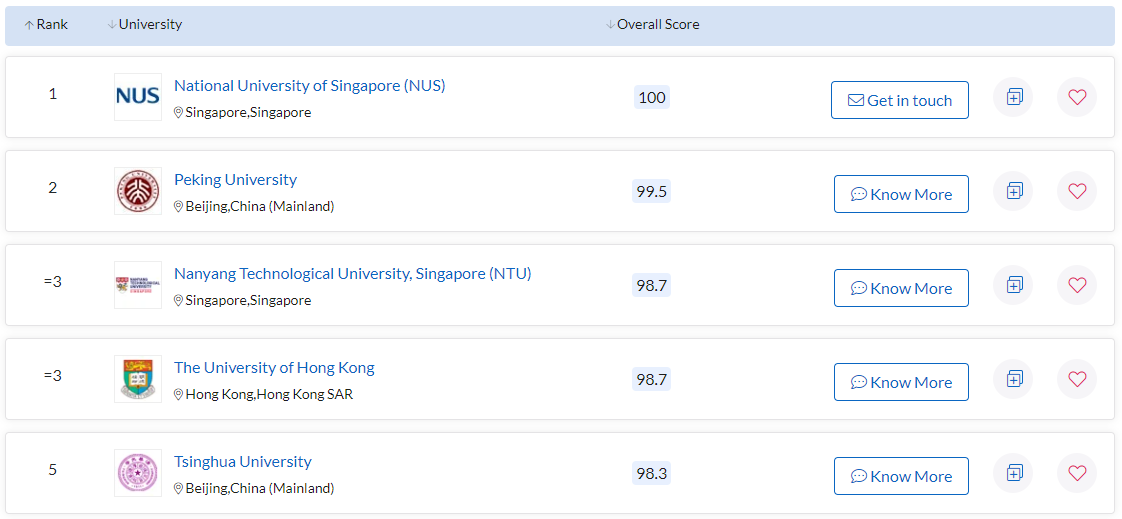Add Tsinghua University to compare list
The height and width of the screenshot is (519, 1122).
pyautogui.click(x=1013, y=473)
